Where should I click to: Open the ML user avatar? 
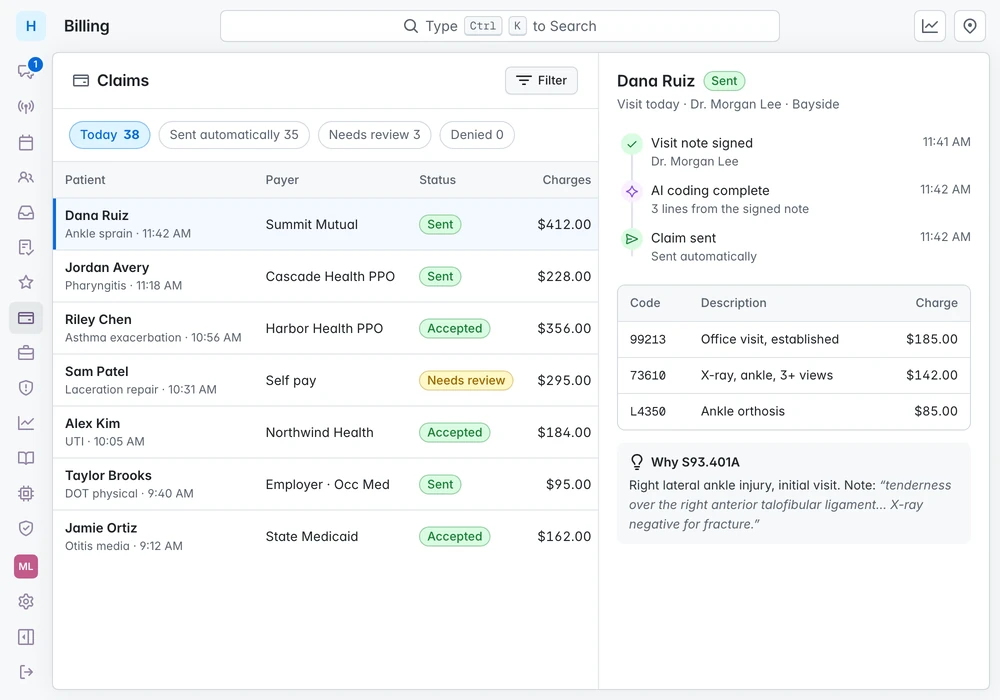click(x=26, y=566)
